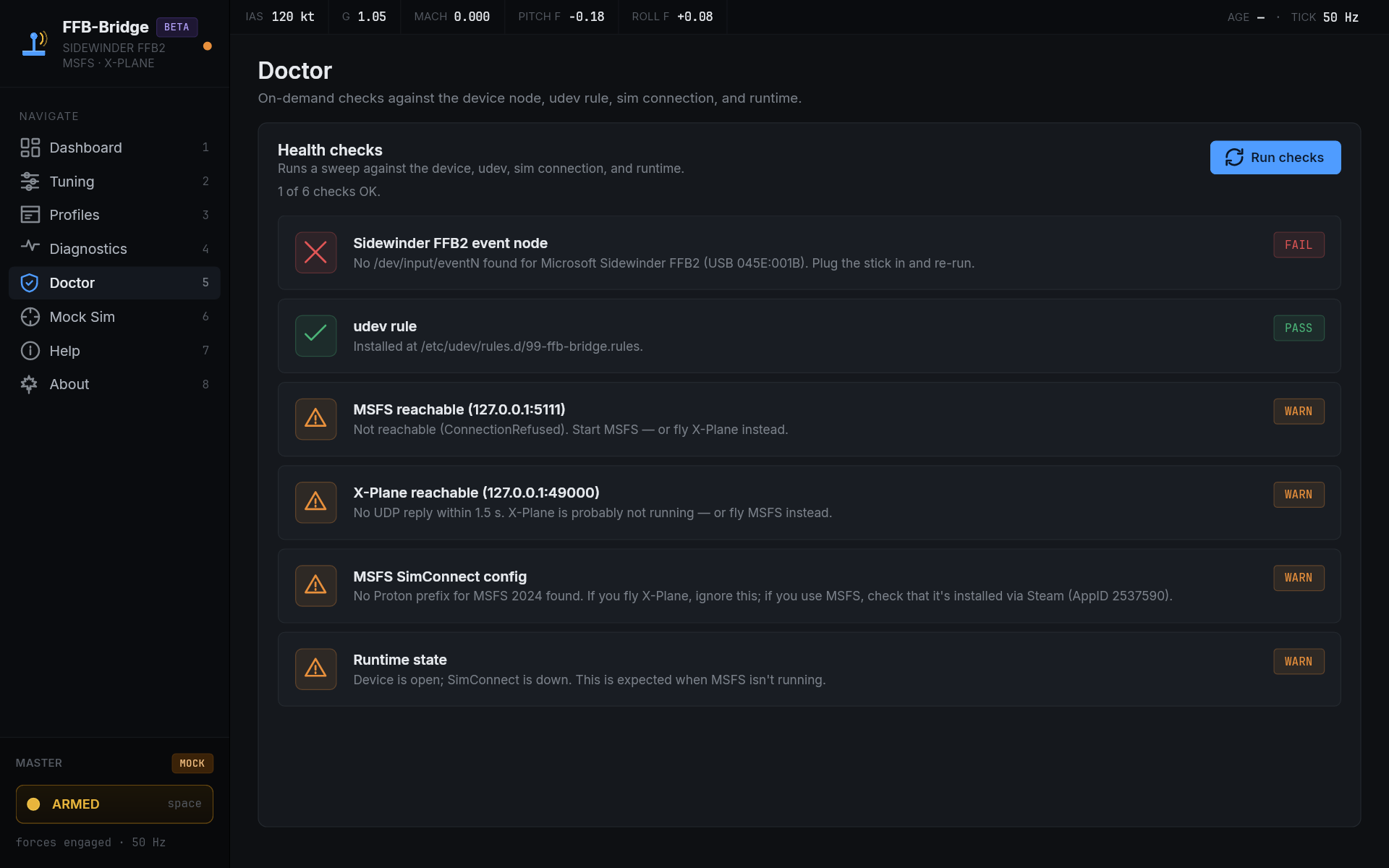
Task: Click warning triangle beside MSFS reachable
Action: (315, 419)
